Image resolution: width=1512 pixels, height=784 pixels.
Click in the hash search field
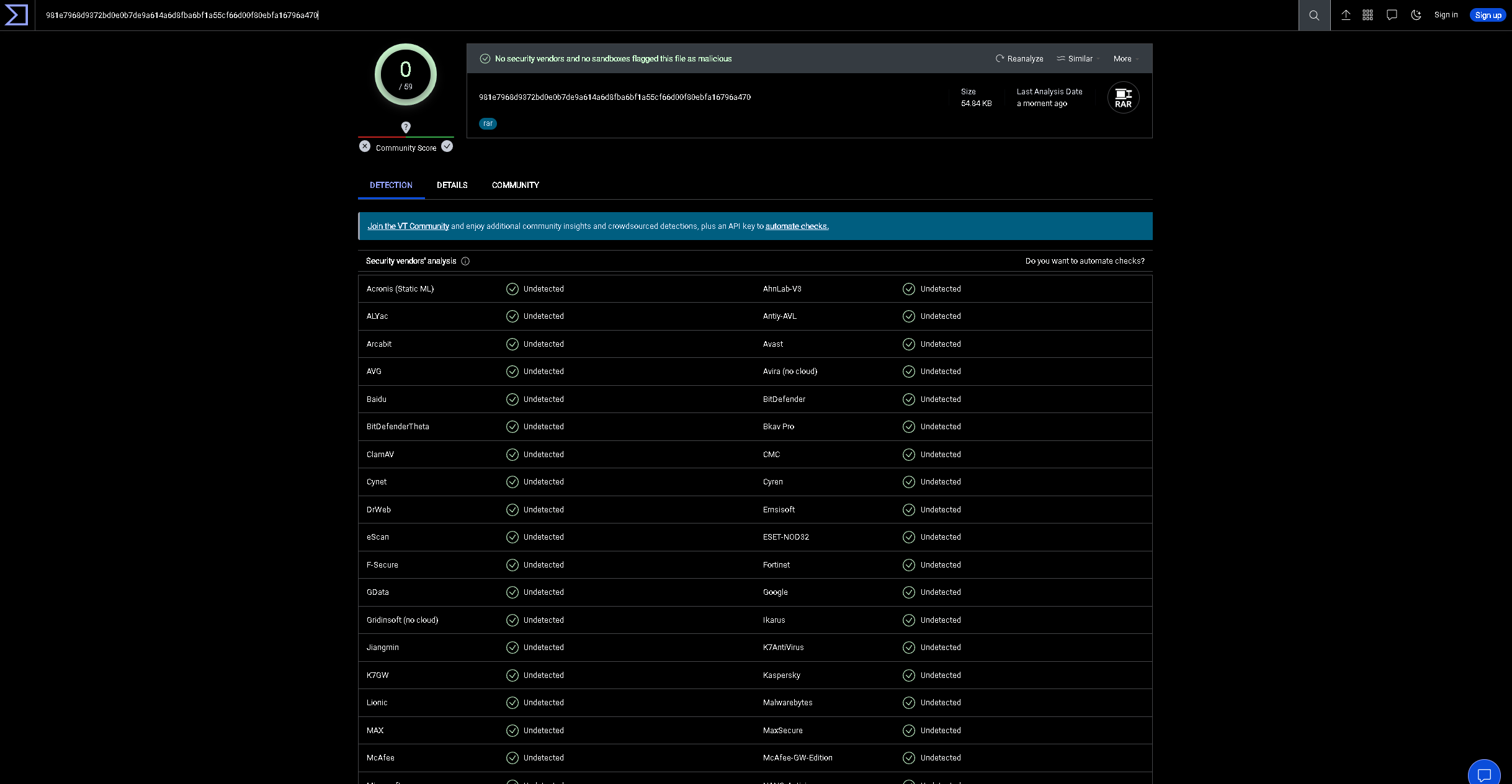pyautogui.click(x=667, y=16)
